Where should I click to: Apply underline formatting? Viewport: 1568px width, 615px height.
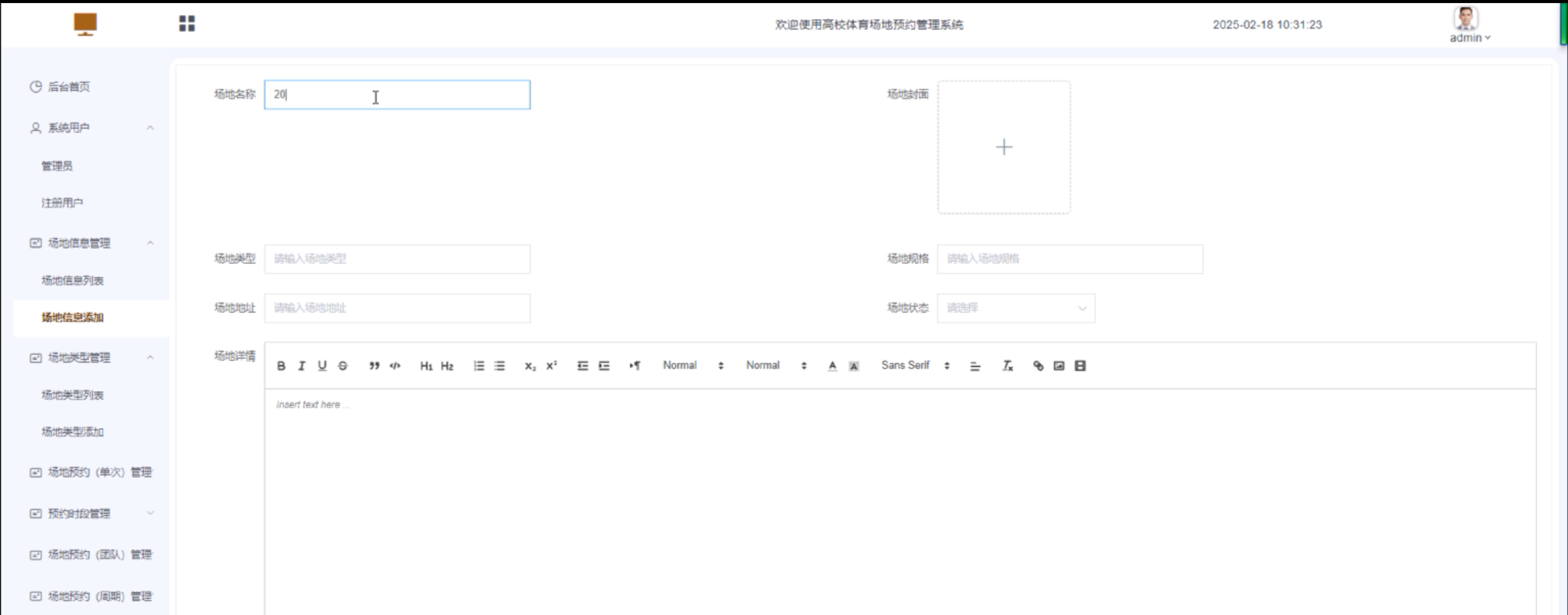(322, 366)
